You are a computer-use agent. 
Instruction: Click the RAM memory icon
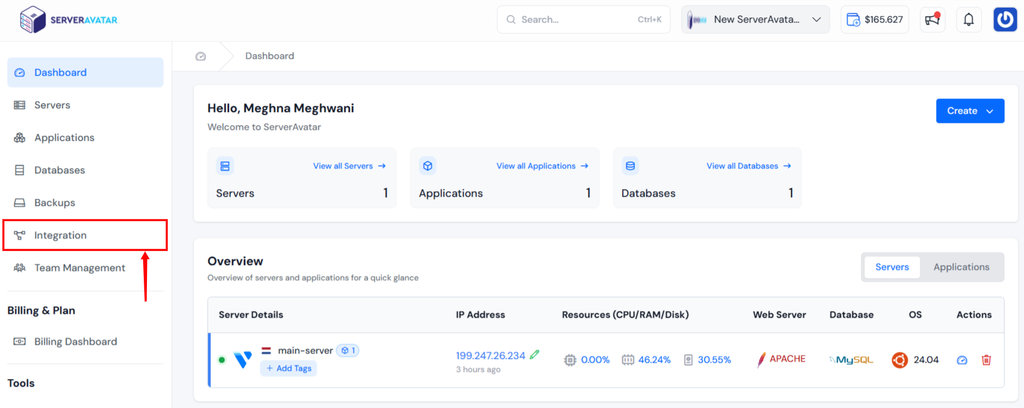point(628,360)
